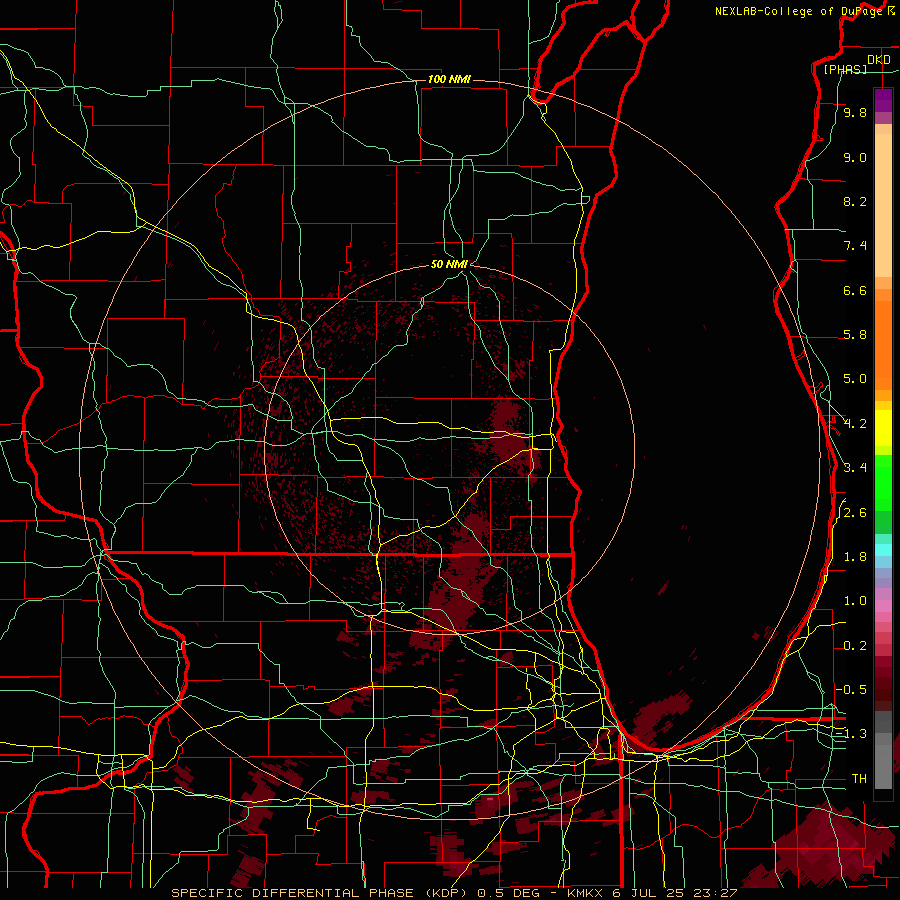Click the 4.2 value on the scale
Viewport: 900px width, 900px height.
855,424
